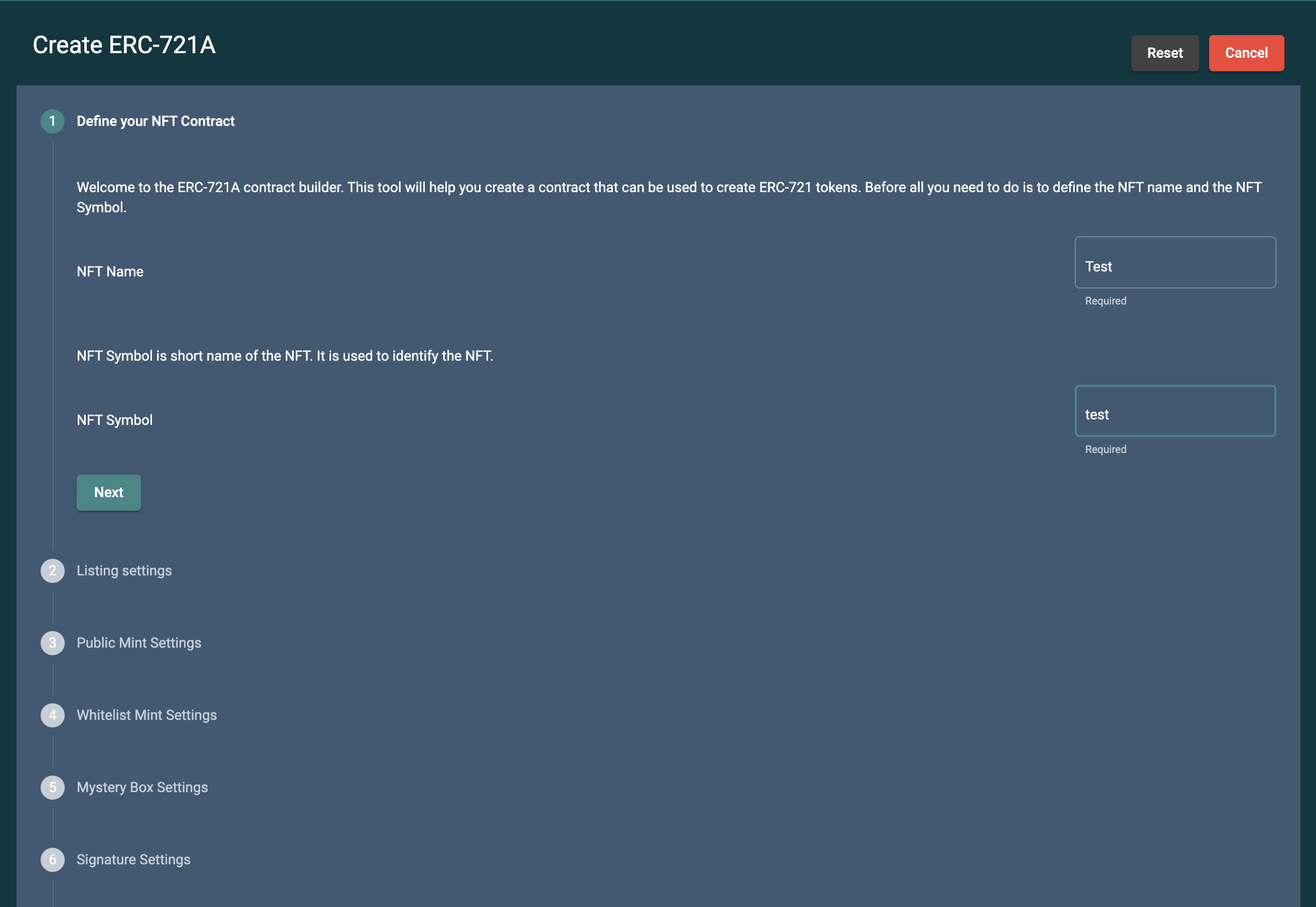1316x907 pixels.
Task: Select the step 2 circle icon
Action: [x=52, y=570]
